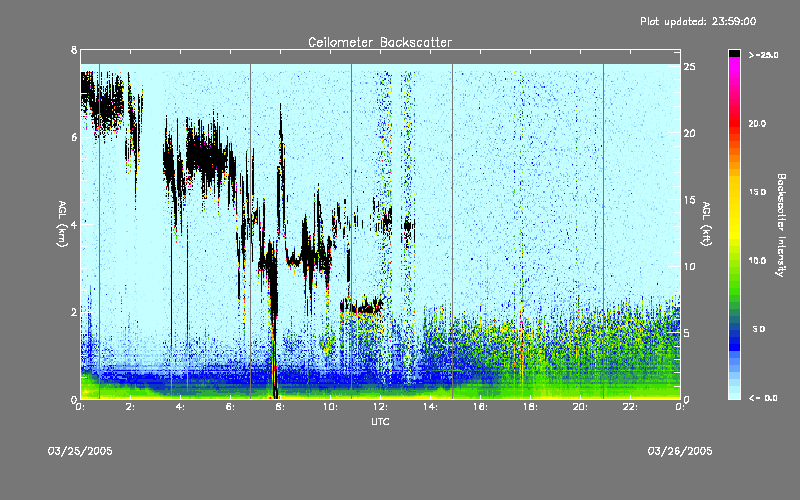Click the "4:" hour label on the time axis
This screenshot has height=500, width=800.
click(180, 407)
